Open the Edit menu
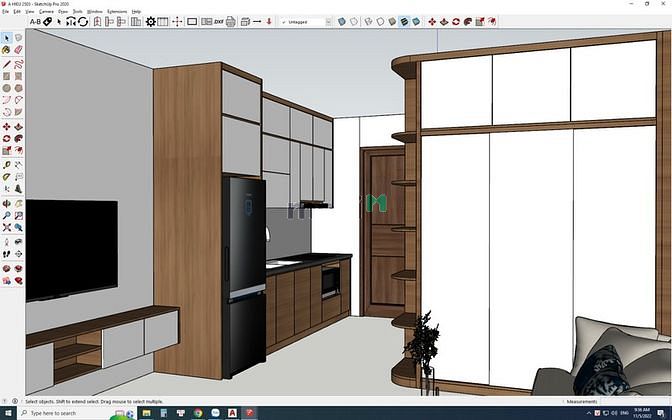Screen dimensions: 672x420 tap(17, 12)
